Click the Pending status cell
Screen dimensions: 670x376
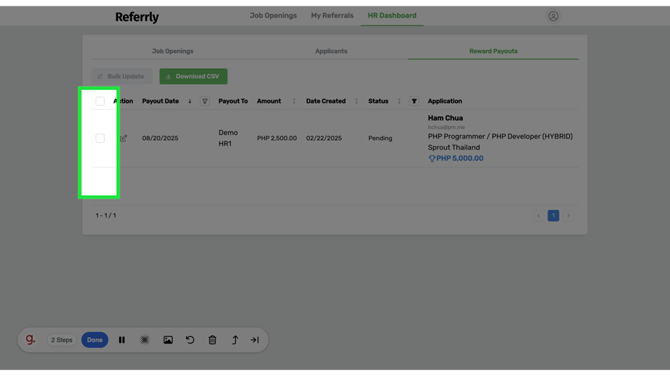[380, 138]
